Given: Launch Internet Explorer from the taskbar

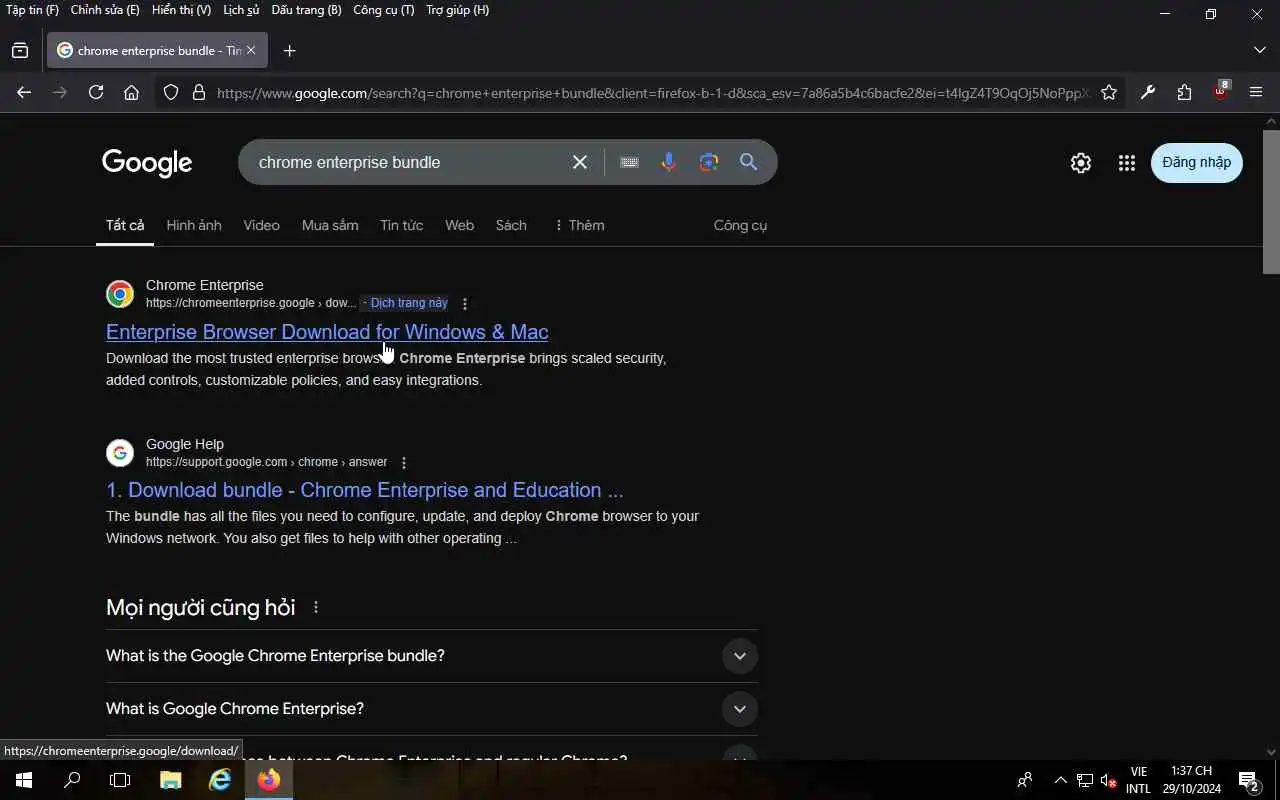Looking at the screenshot, I should pyautogui.click(x=220, y=780).
